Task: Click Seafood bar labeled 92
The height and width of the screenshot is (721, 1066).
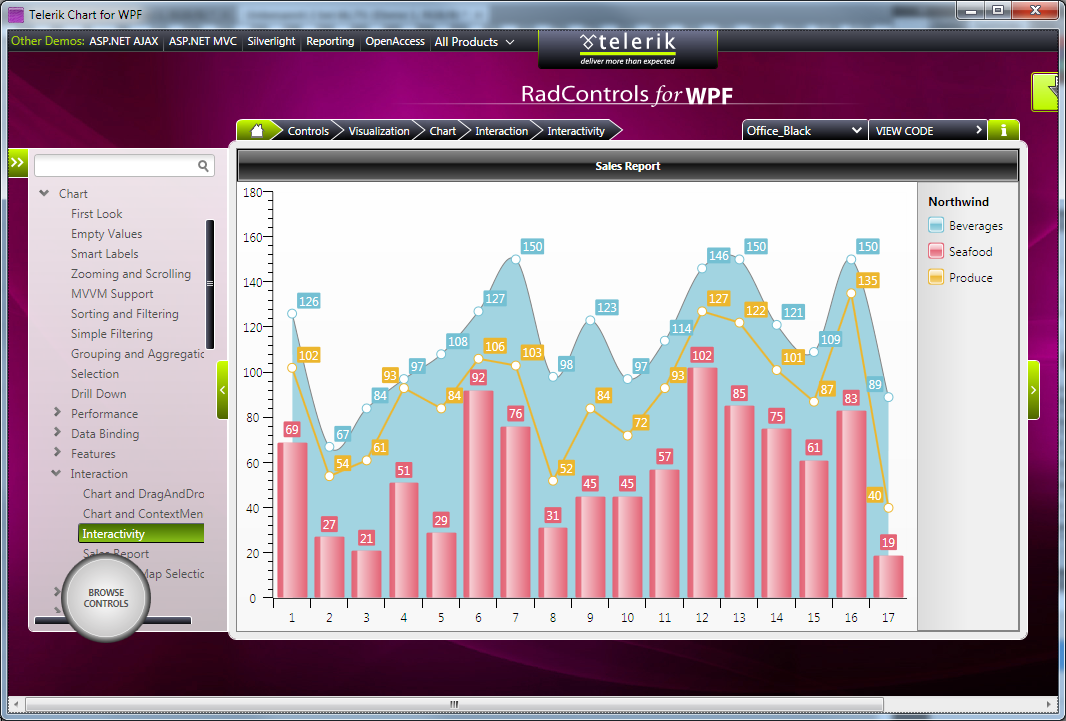Action: pos(478,494)
